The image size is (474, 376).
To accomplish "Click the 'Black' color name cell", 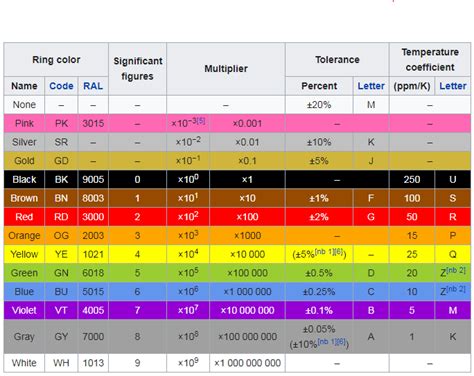I will (24, 179).
